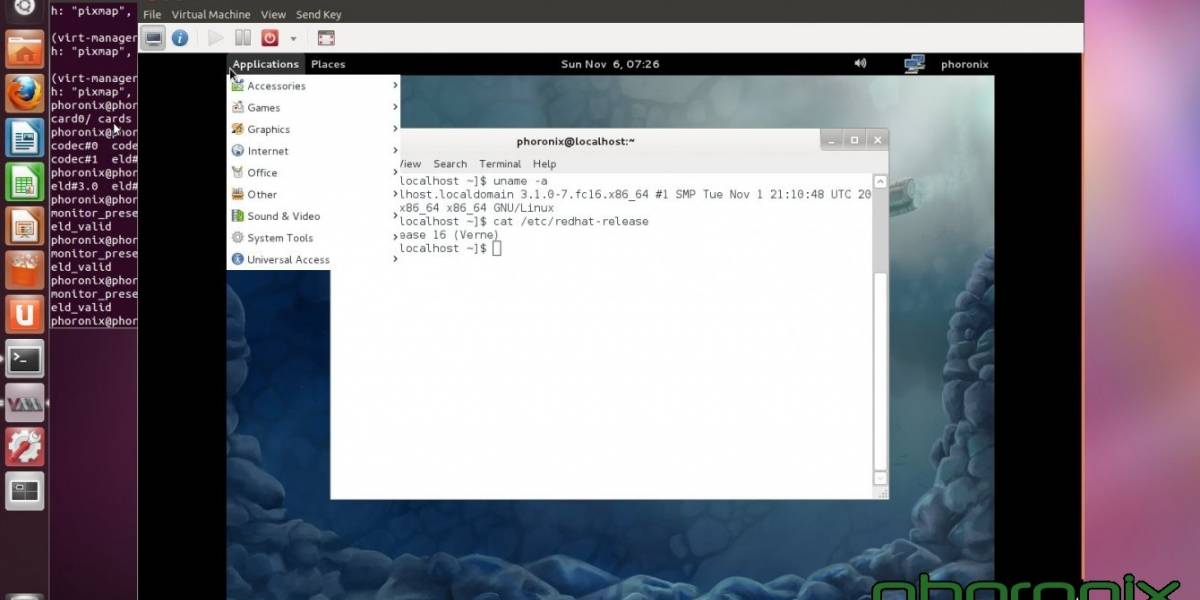Open the phoronix user menu
1200x600 pixels.
coord(964,64)
